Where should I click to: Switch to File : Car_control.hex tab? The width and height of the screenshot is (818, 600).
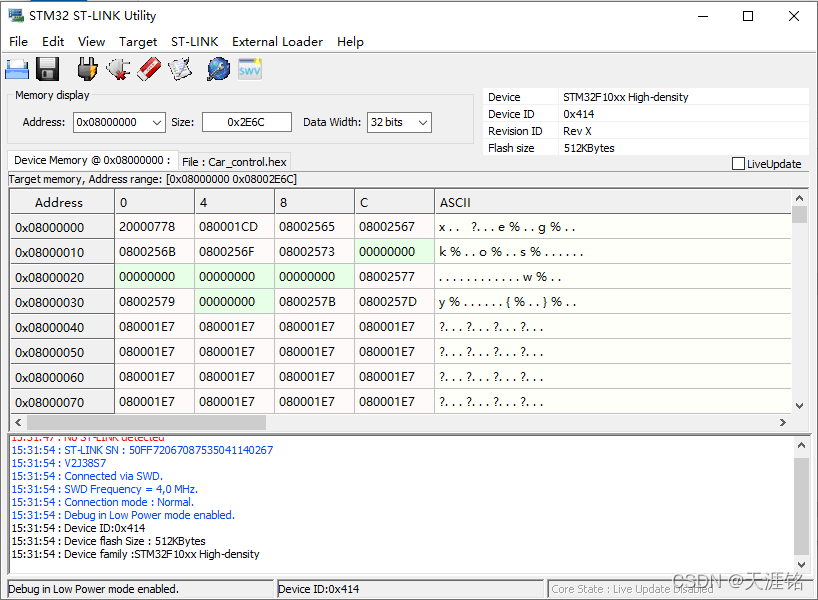pos(234,162)
